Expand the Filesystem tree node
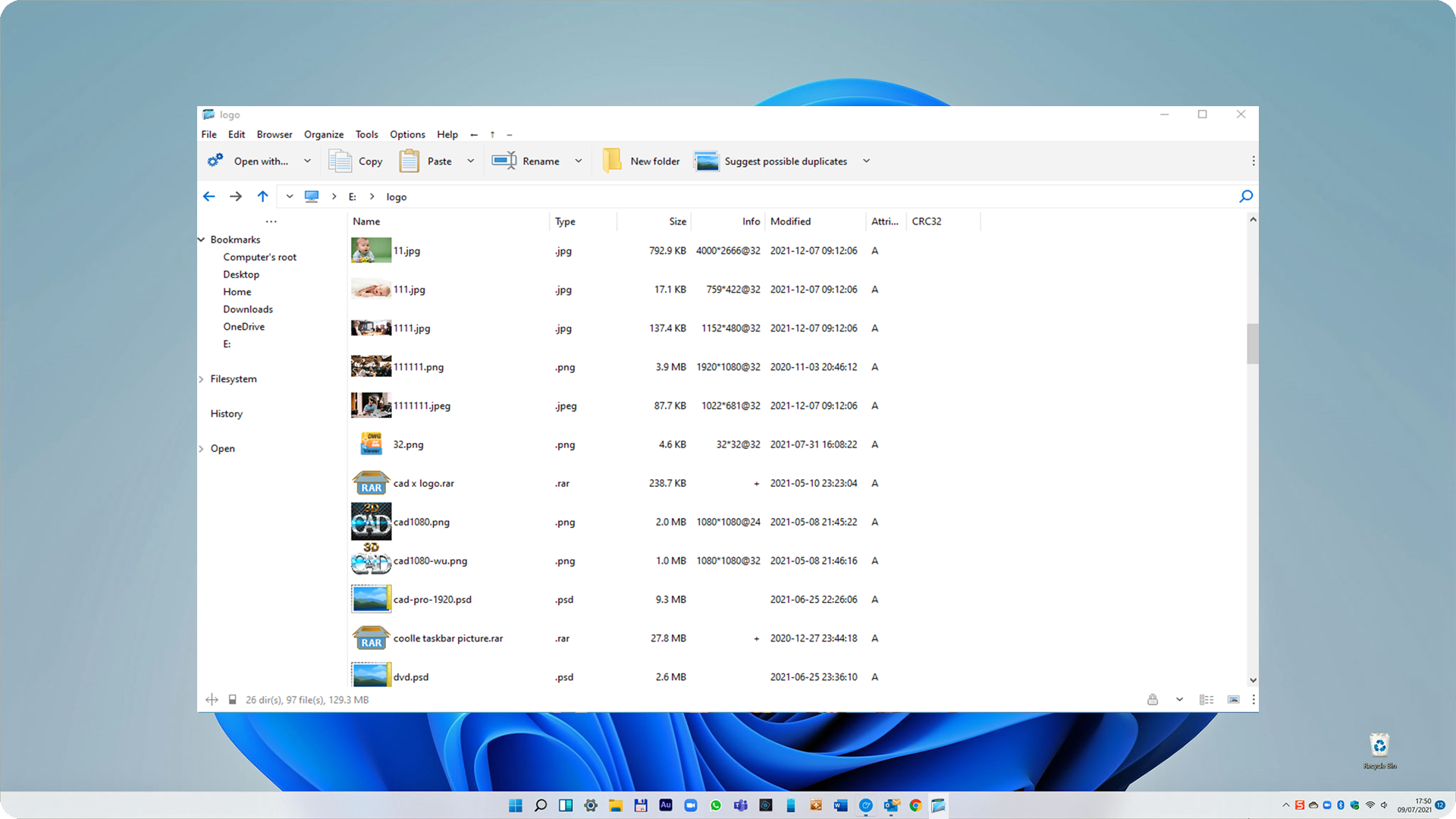 202,379
